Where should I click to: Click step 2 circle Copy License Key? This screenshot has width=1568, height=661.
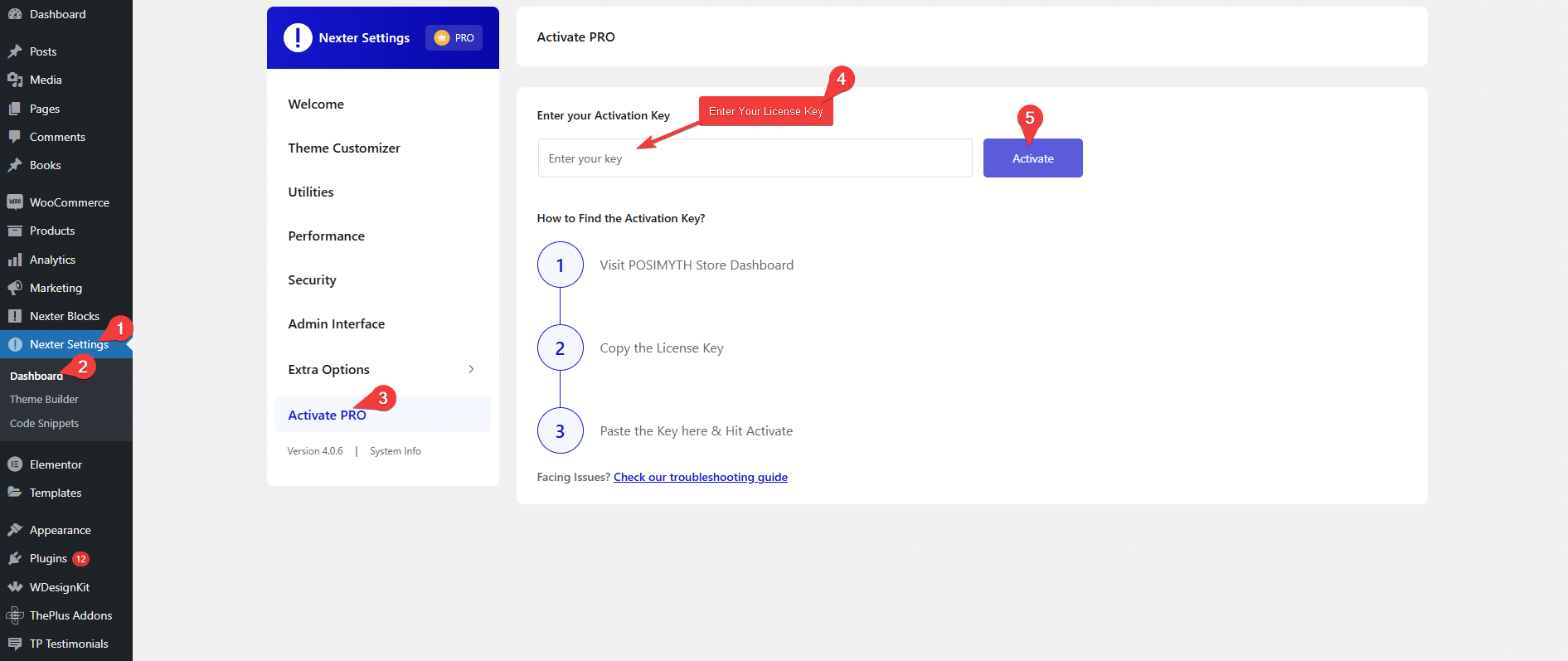tap(561, 348)
